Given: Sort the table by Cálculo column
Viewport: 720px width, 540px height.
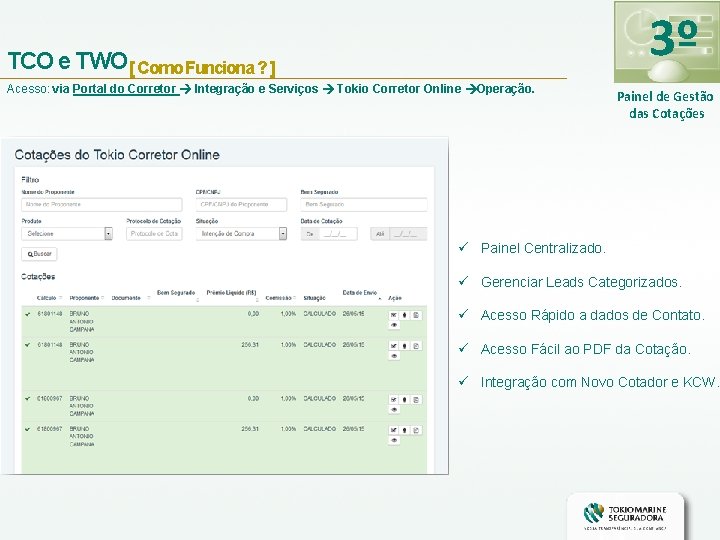Looking at the screenshot, I should coord(50,298).
